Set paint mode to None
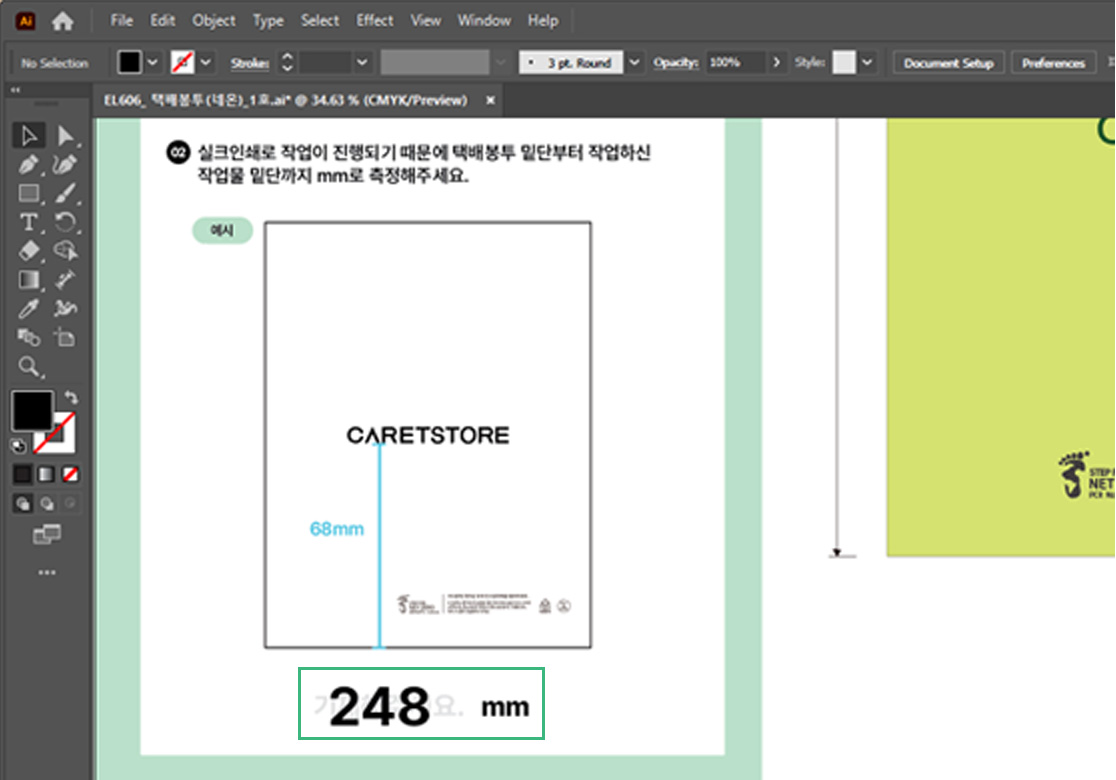The width and height of the screenshot is (1116, 780). 70,474
